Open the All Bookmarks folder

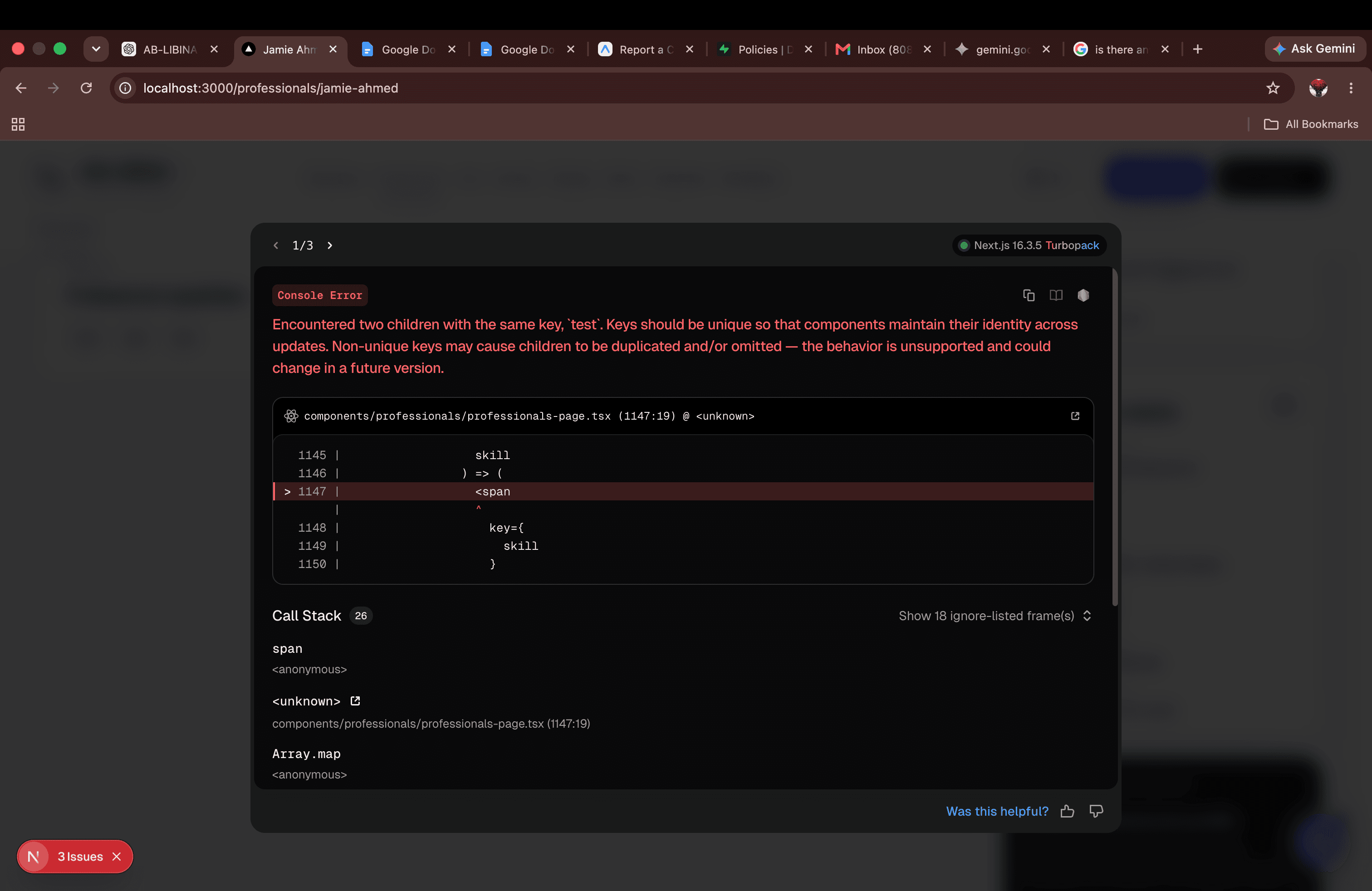pos(1311,124)
